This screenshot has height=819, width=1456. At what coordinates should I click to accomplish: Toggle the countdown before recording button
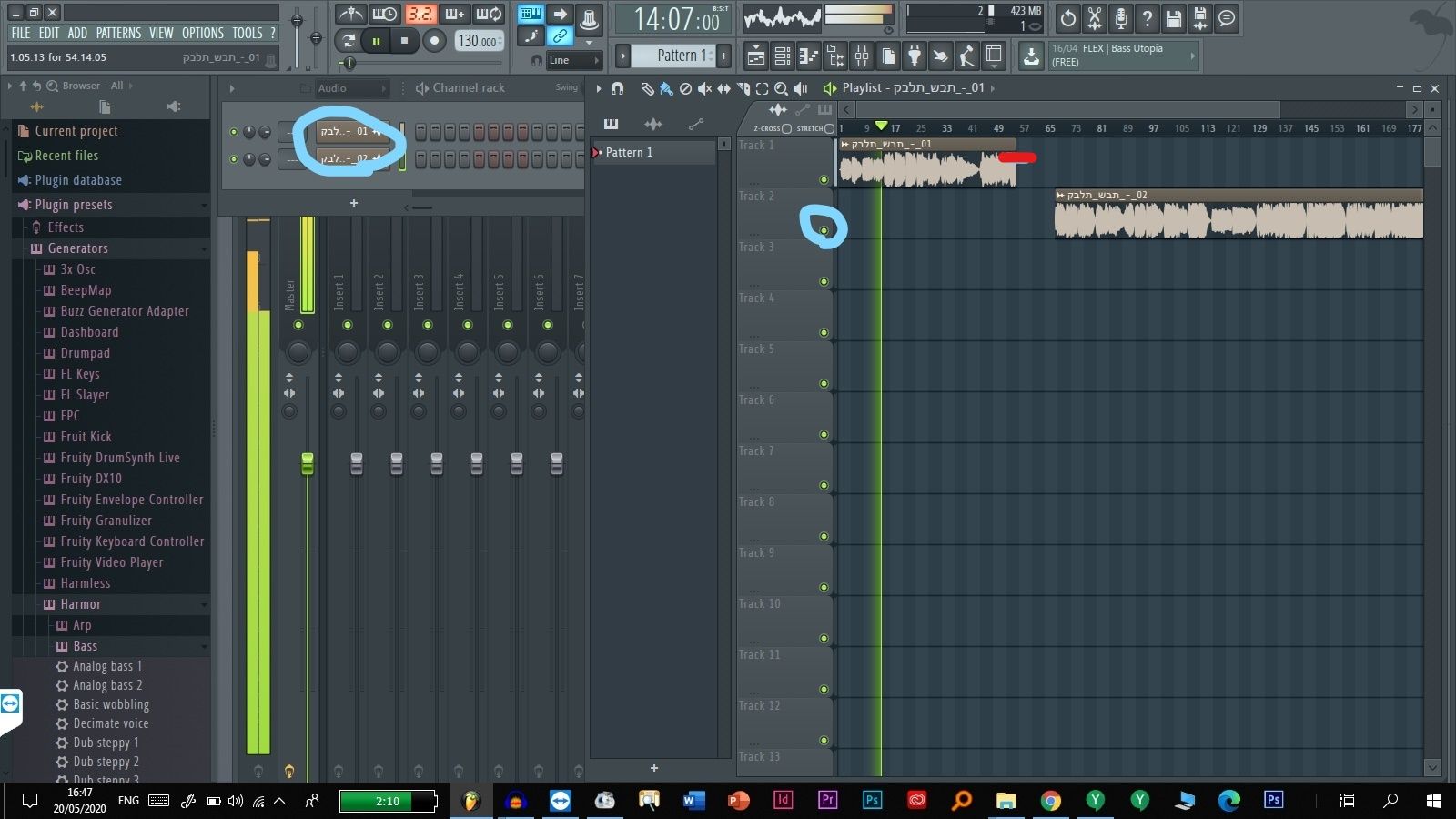(x=420, y=14)
